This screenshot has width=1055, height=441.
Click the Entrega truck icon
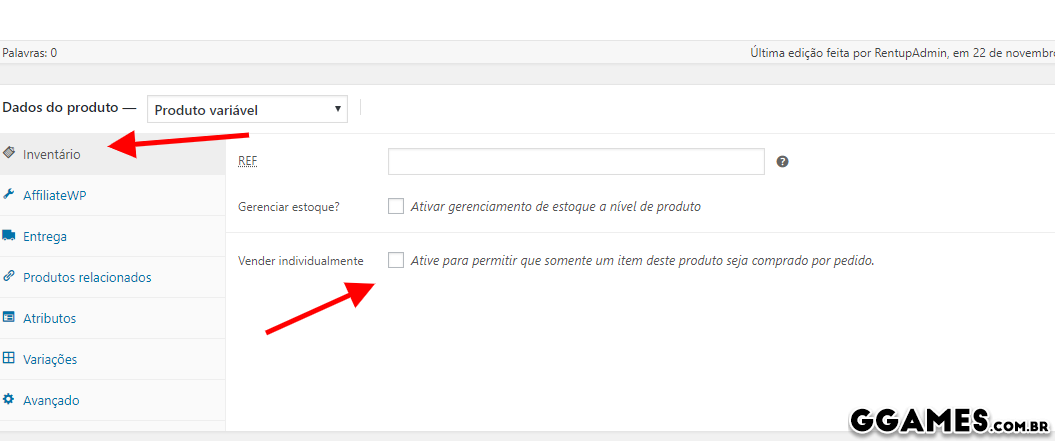pyautogui.click(x=9, y=236)
